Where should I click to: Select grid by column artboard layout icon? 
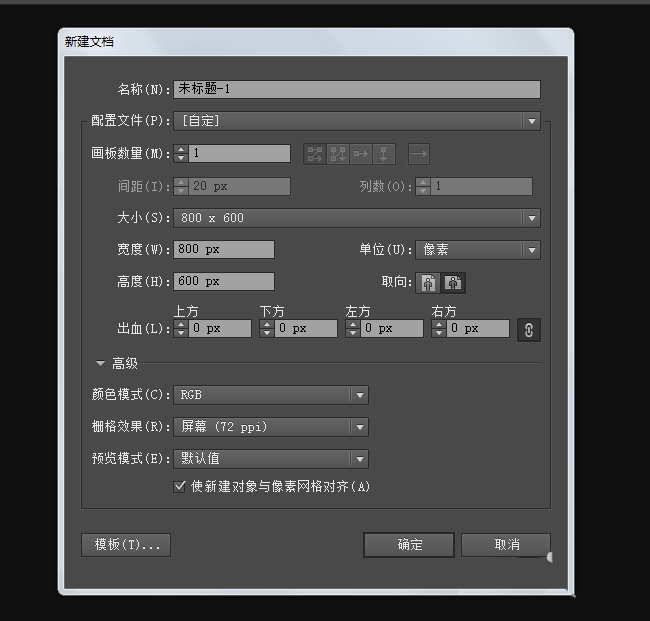click(338, 154)
